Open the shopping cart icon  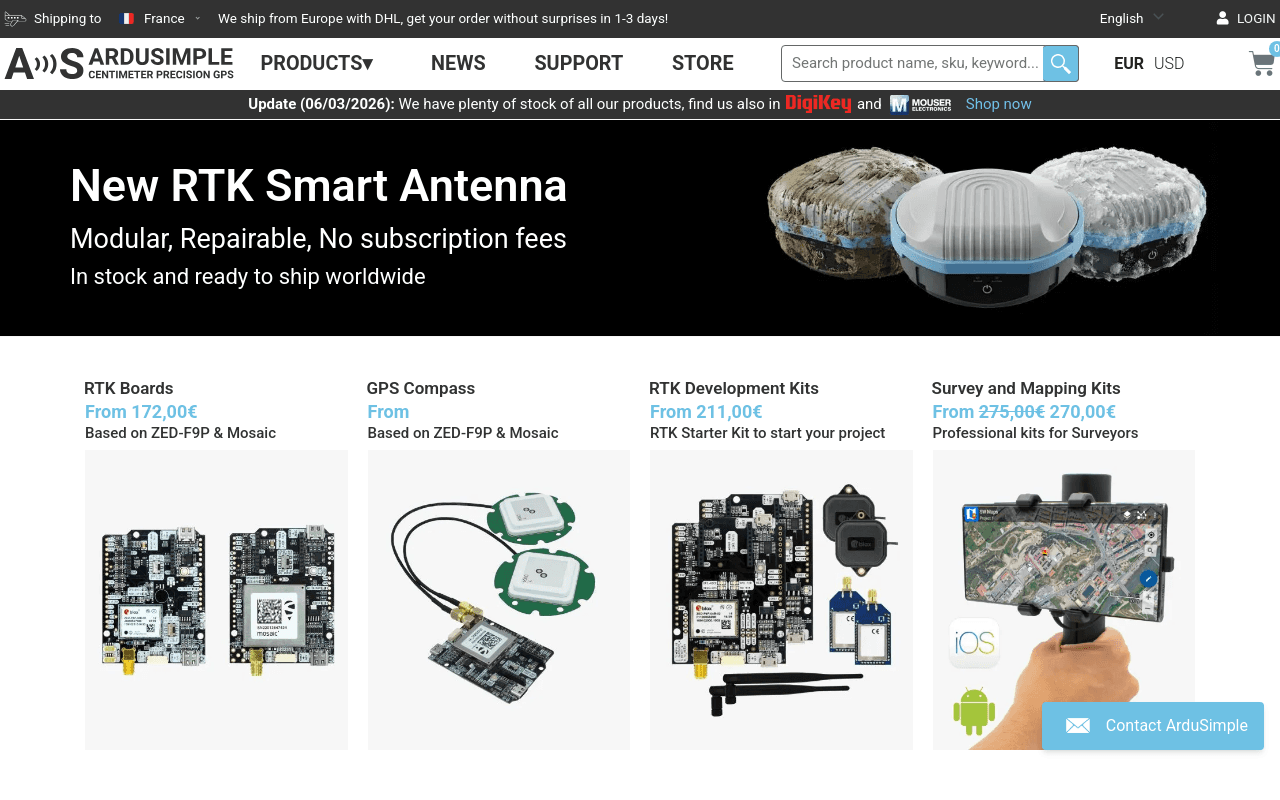tap(1263, 62)
